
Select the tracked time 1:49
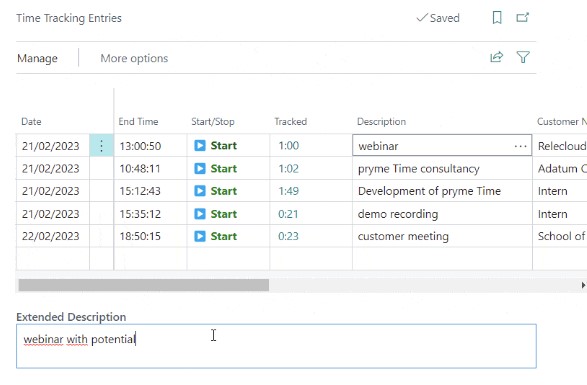tap(289, 191)
